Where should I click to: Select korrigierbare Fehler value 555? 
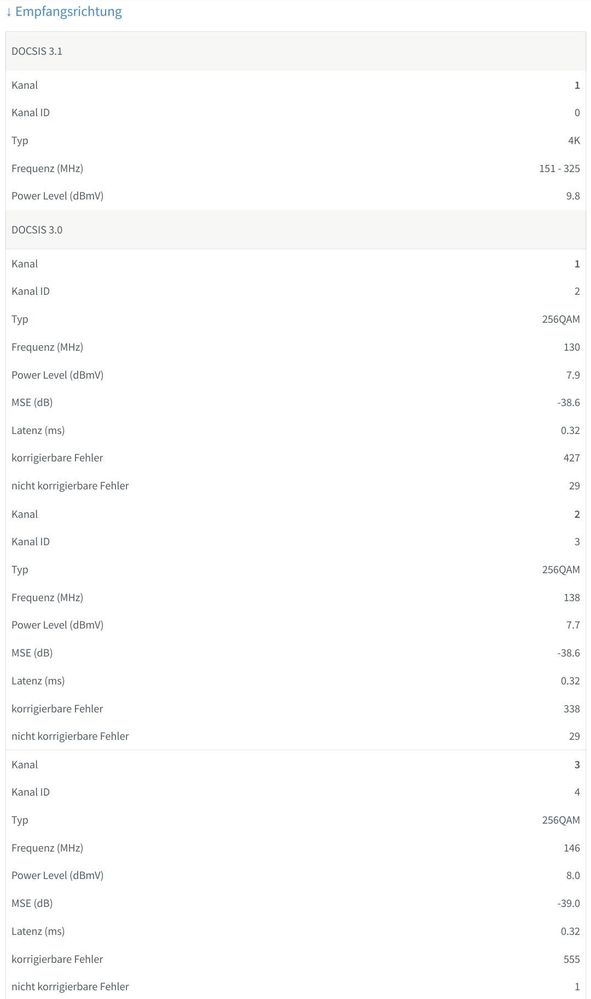[570, 958]
